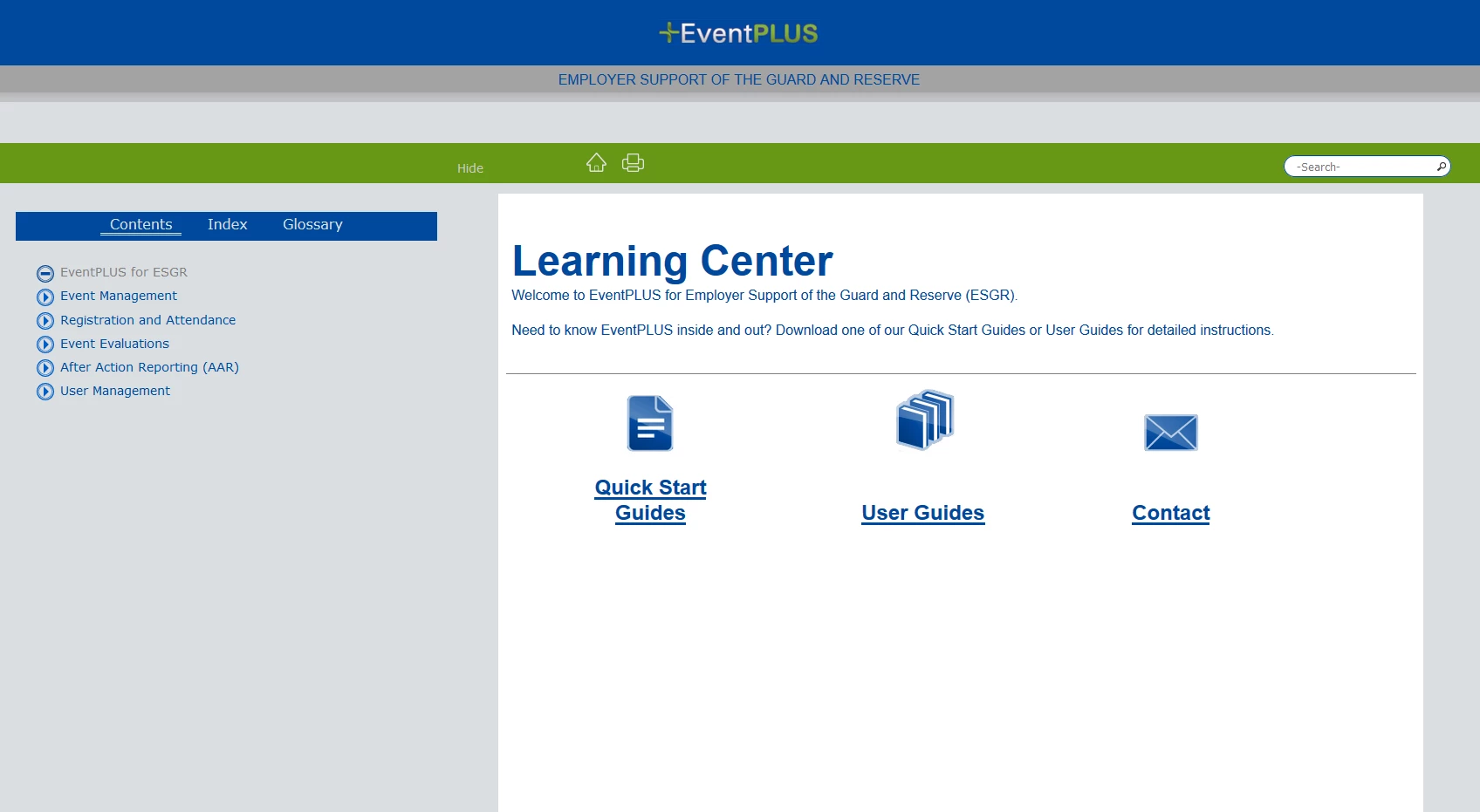Collapse the EventPLUS for ESGR tree node
This screenshot has width=1480, height=812.
(45, 273)
